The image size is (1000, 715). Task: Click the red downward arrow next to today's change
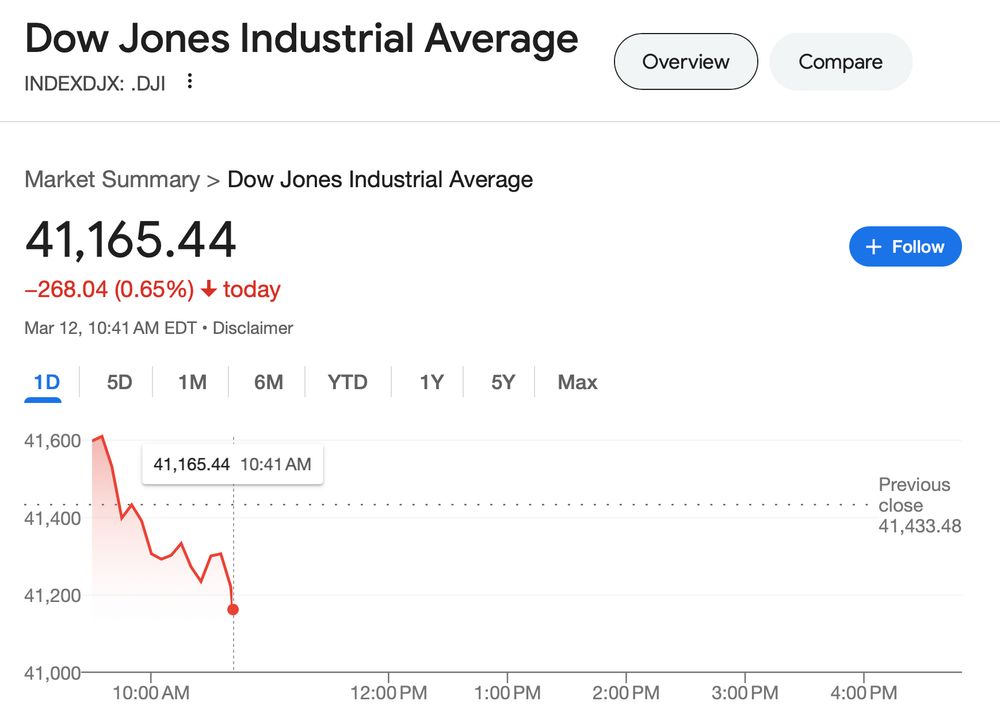(x=211, y=289)
